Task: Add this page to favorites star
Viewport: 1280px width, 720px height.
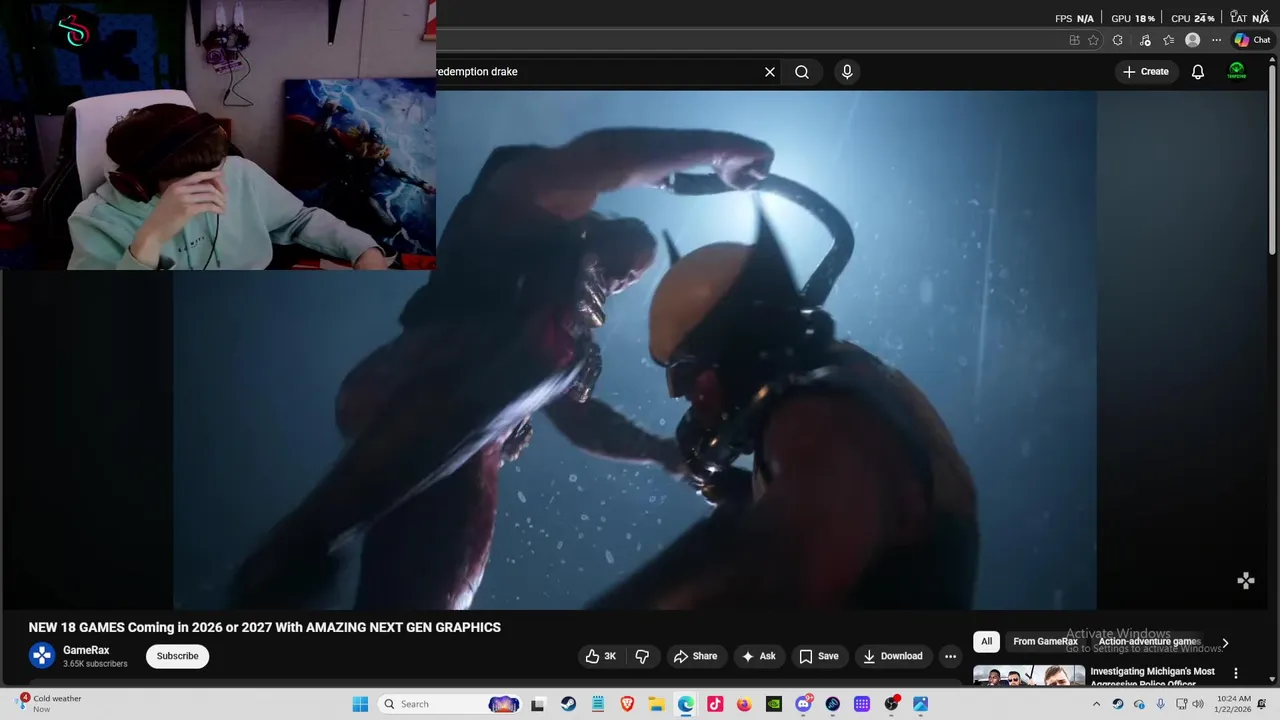Action: tap(1093, 40)
